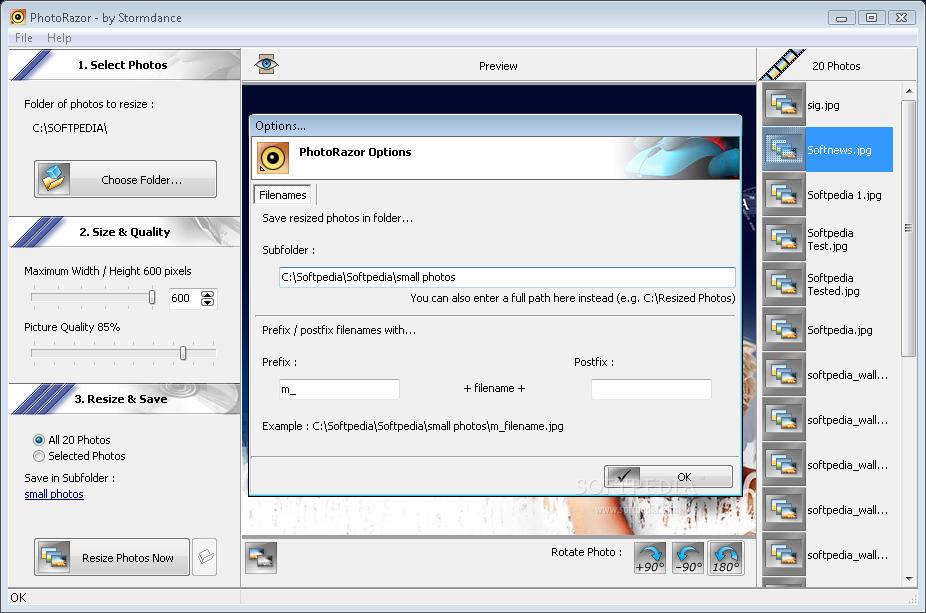Click the 2. Size & Quality header
Image resolution: width=926 pixels, height=613 pixels.
(125, 232)
